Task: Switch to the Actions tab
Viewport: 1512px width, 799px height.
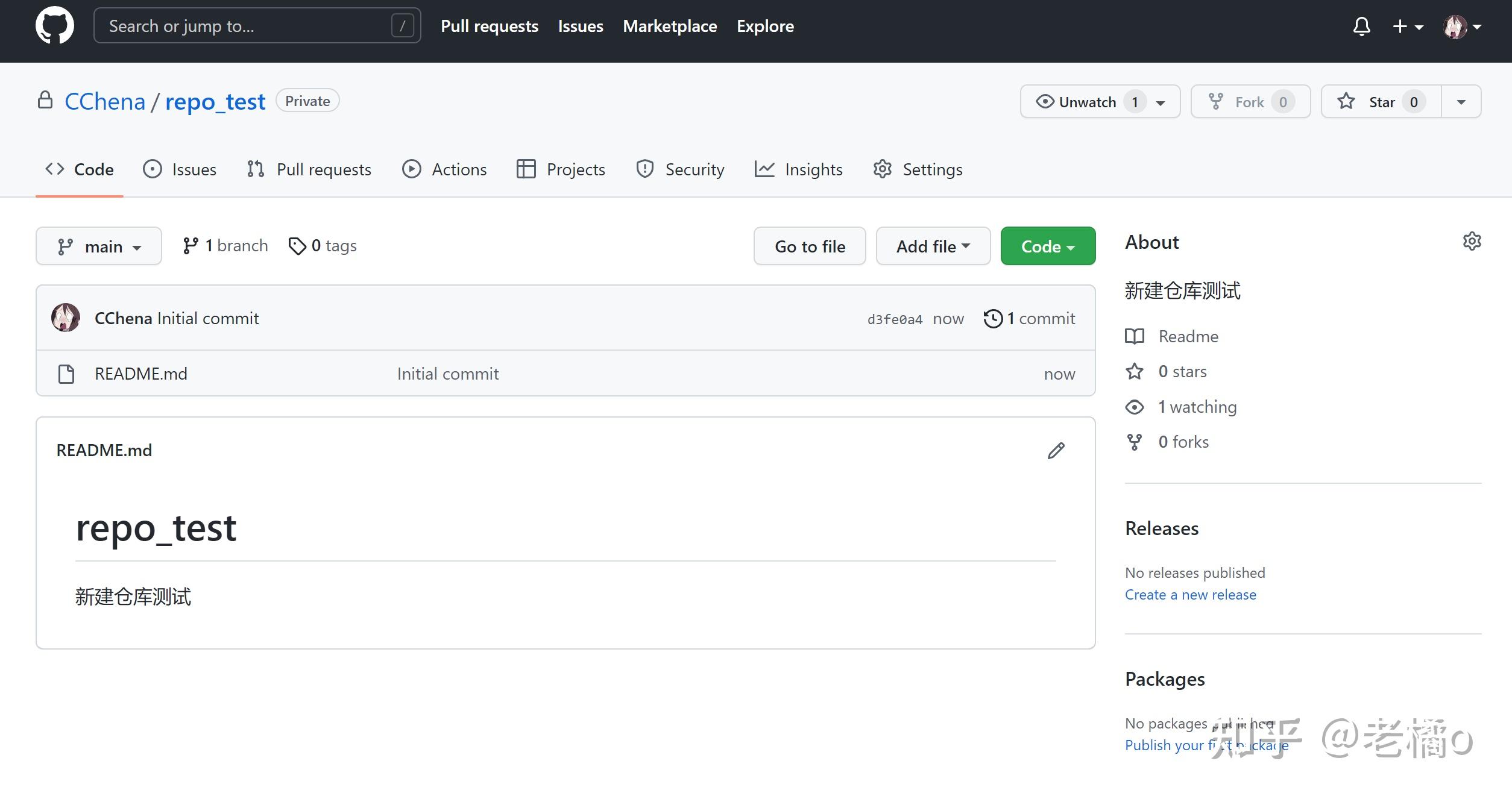Action: tap(444, 170)
